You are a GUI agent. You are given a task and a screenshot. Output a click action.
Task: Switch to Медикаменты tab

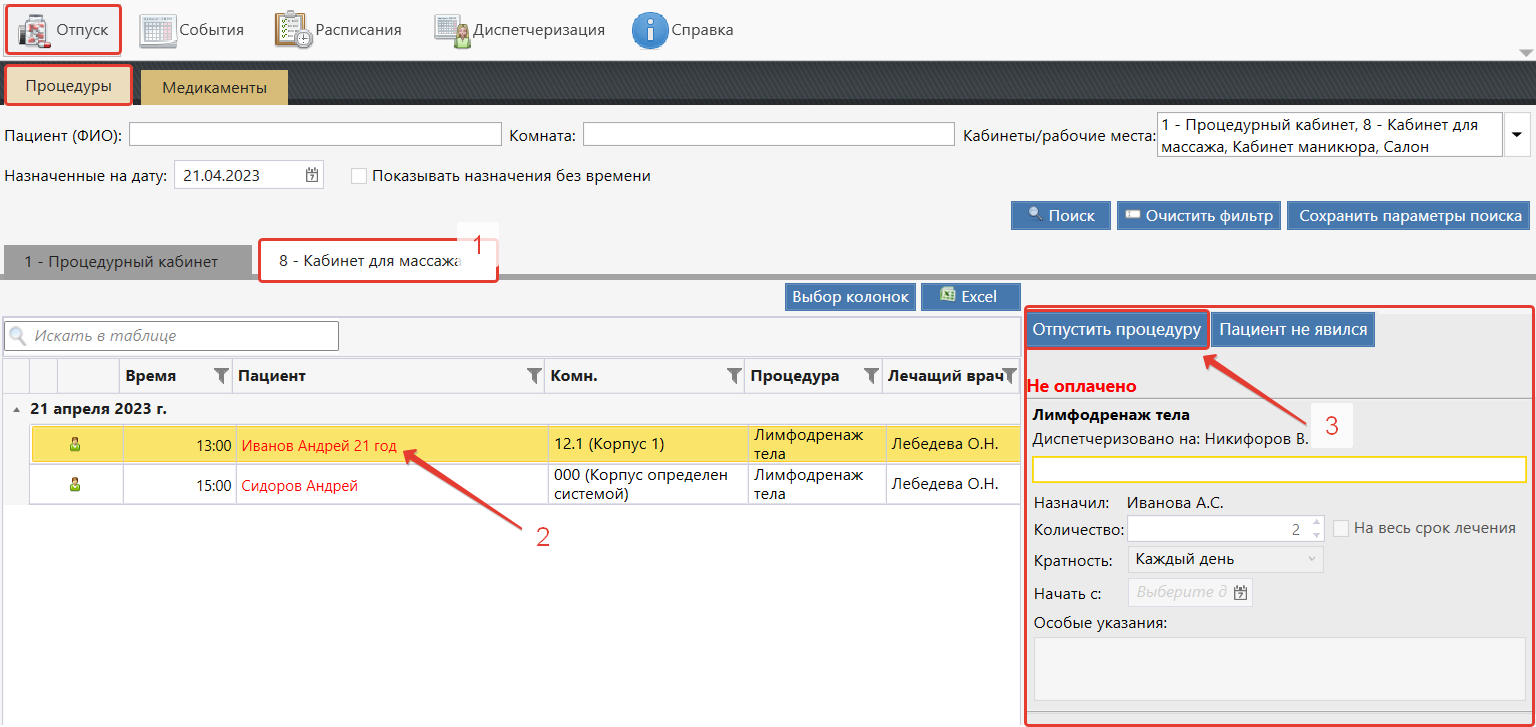(x=214, y=87)
